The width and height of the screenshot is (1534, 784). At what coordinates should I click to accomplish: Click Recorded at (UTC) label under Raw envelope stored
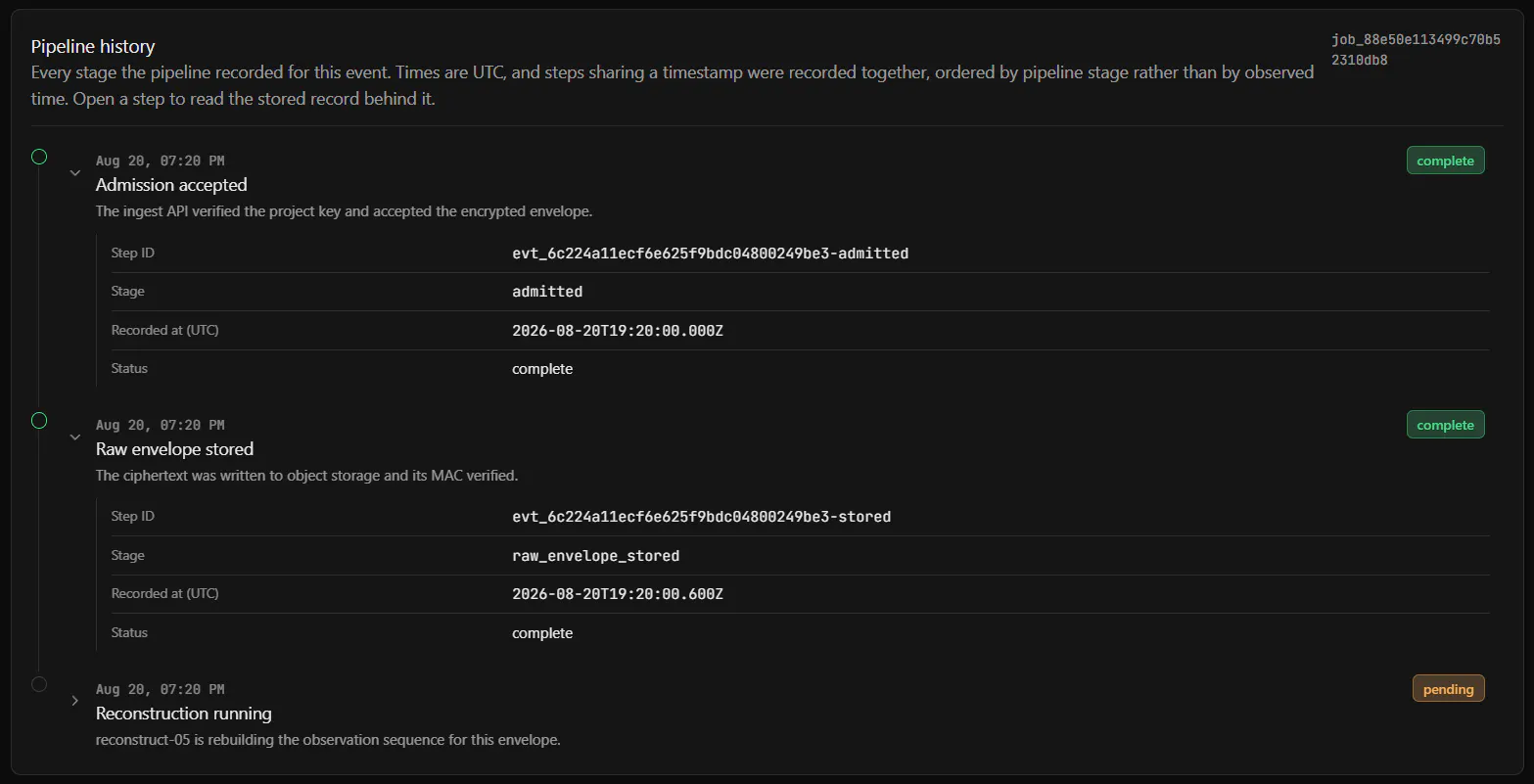click(x=165, y=593)
